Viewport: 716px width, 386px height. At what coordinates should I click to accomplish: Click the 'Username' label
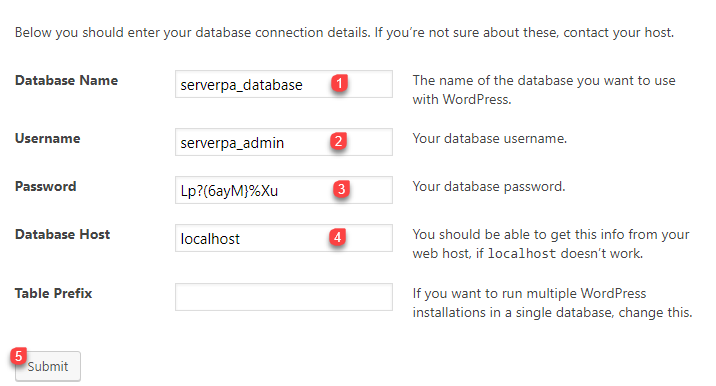tap(47, 138)
